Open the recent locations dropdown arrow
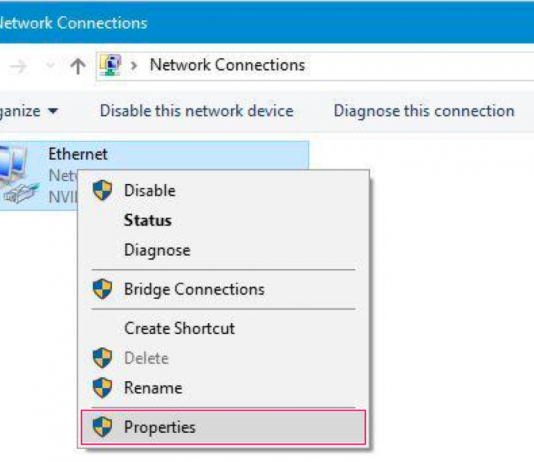 50,65
